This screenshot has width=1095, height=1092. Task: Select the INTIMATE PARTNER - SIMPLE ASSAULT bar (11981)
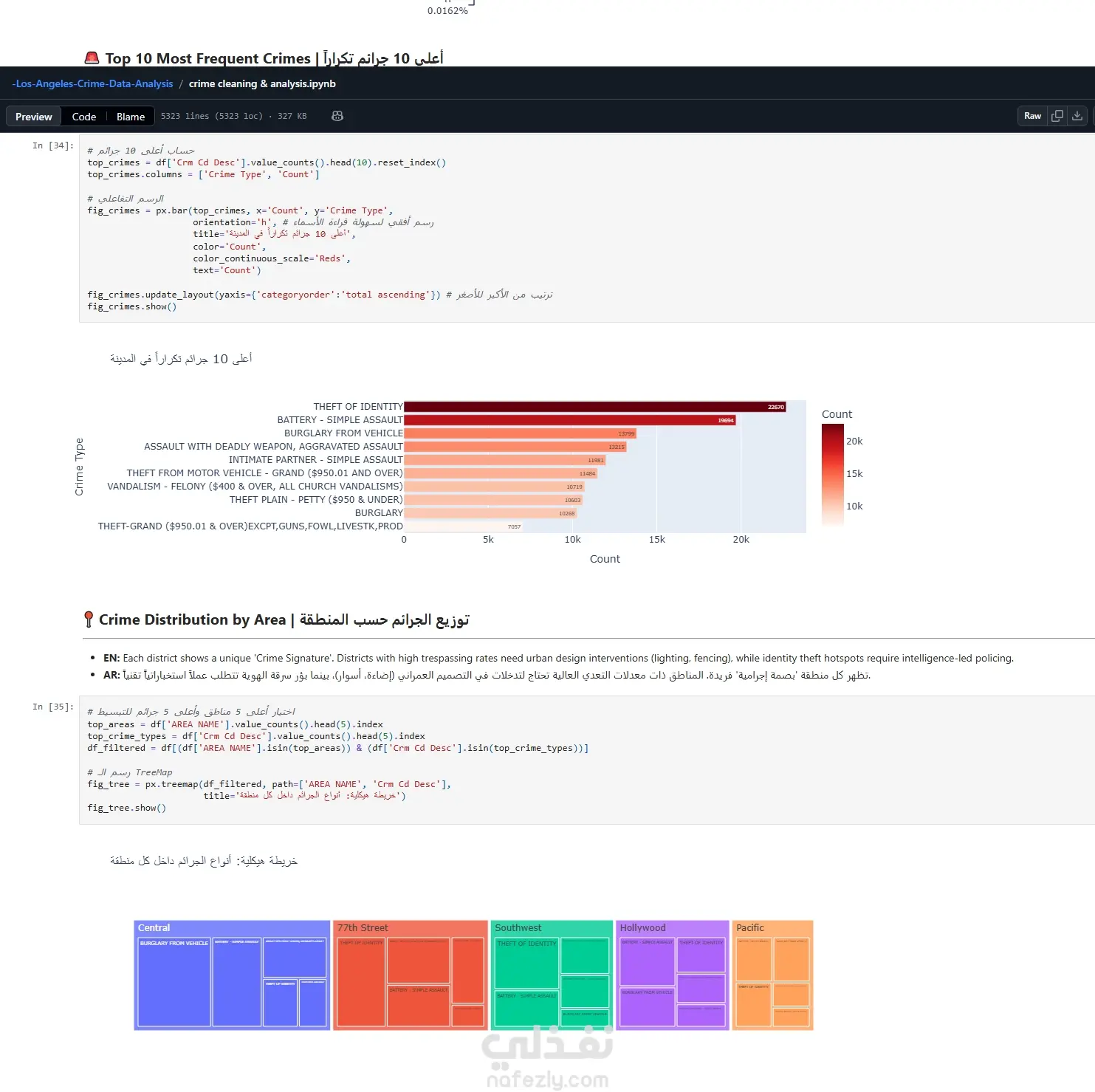[505, 460]
